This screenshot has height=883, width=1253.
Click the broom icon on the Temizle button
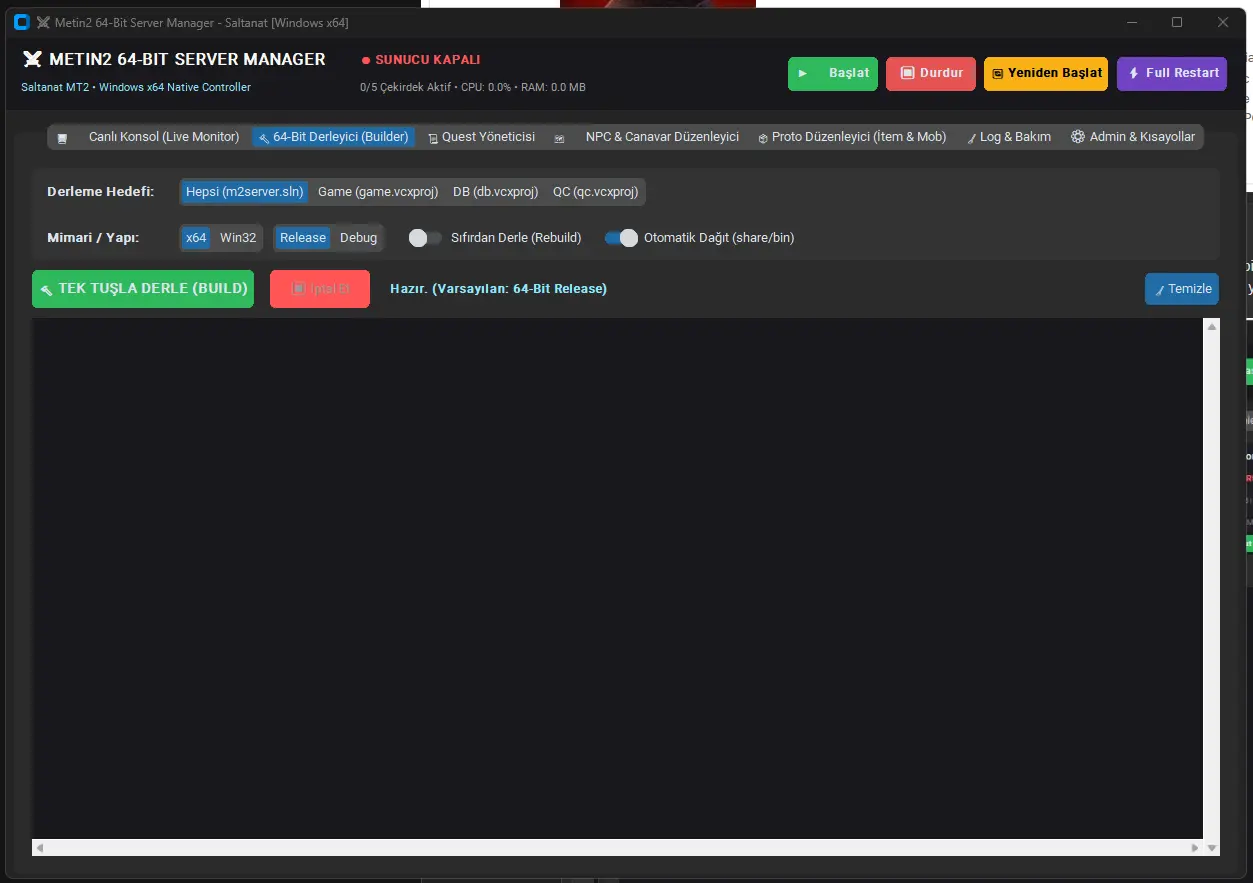click(x=1160, y=290)
